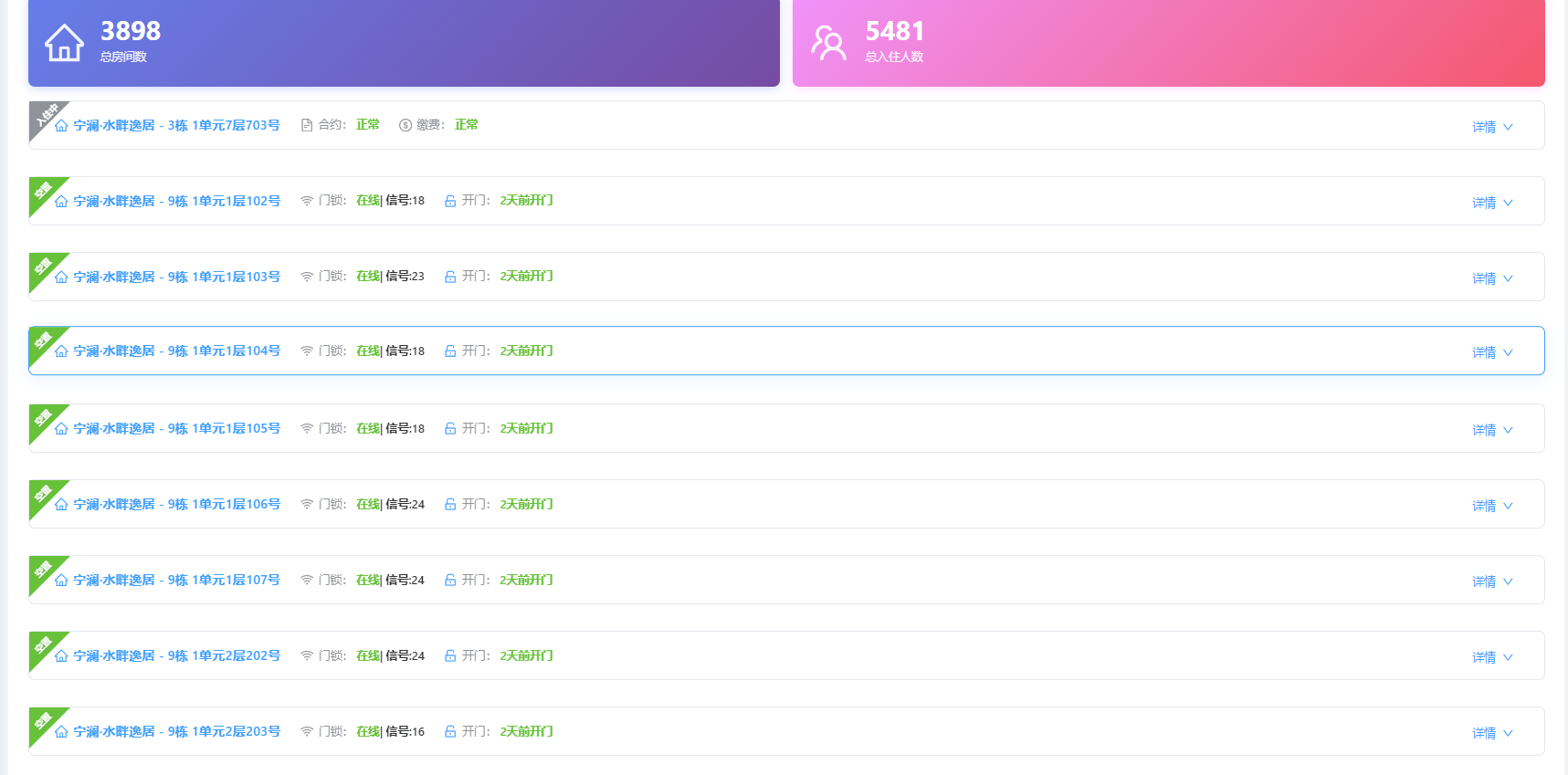Click the open-door padlock icon in 203号 row

(x=450, y=731)
